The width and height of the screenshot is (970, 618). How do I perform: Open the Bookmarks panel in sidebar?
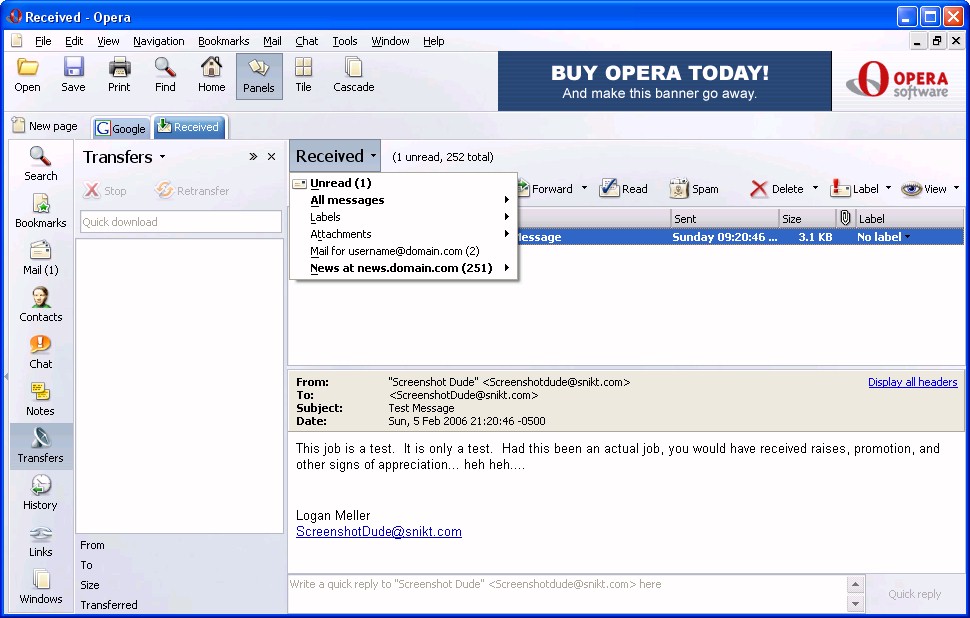click(41, 211)
